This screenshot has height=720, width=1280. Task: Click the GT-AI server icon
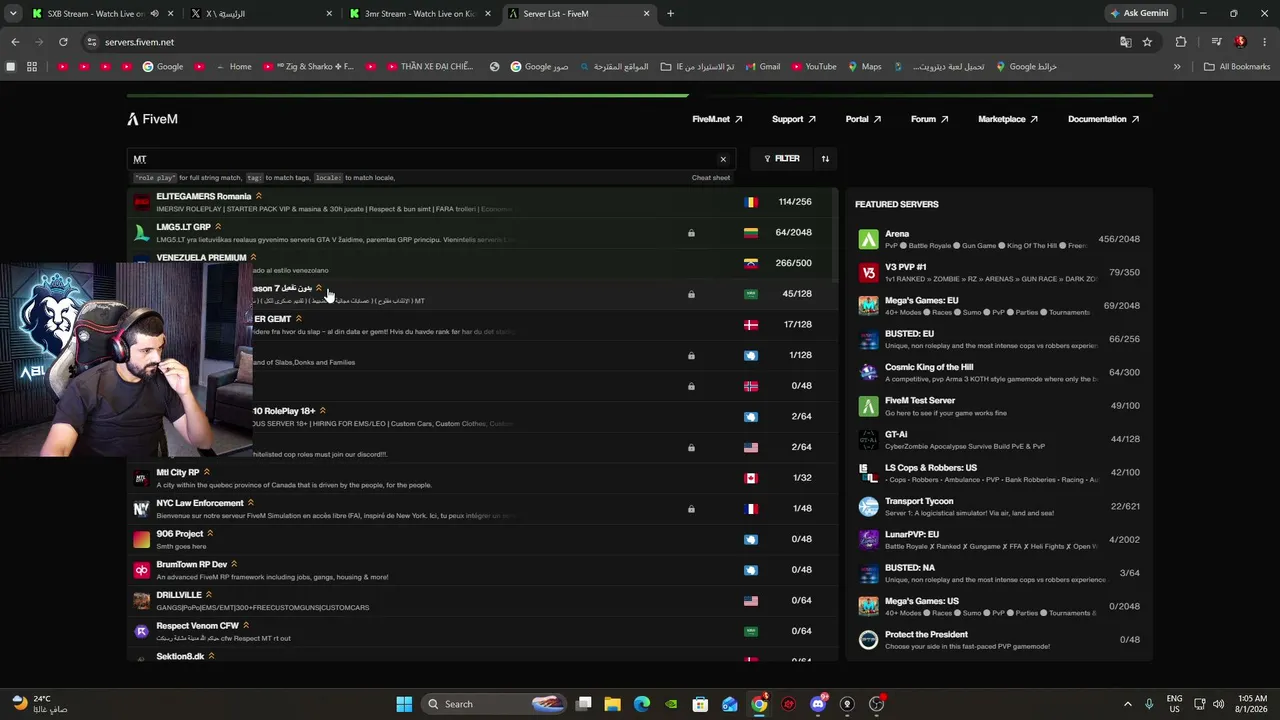tap(868, 439)
